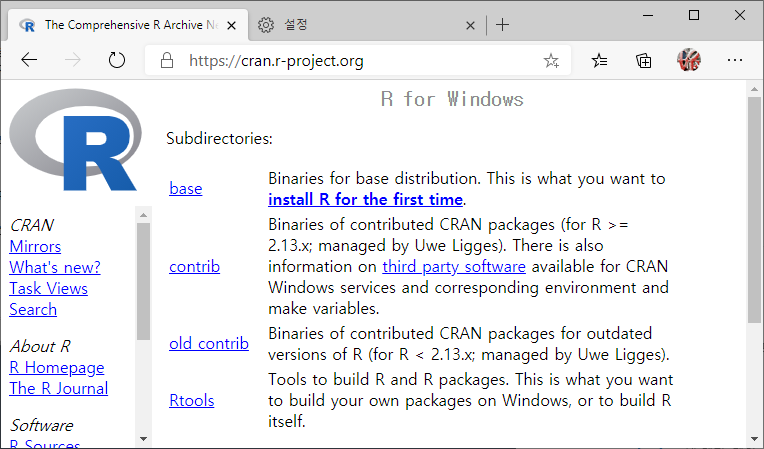The image size is (764, 449).
Task: Click the main page scrollbar down arrow
Action: click(x=754, y=439)
